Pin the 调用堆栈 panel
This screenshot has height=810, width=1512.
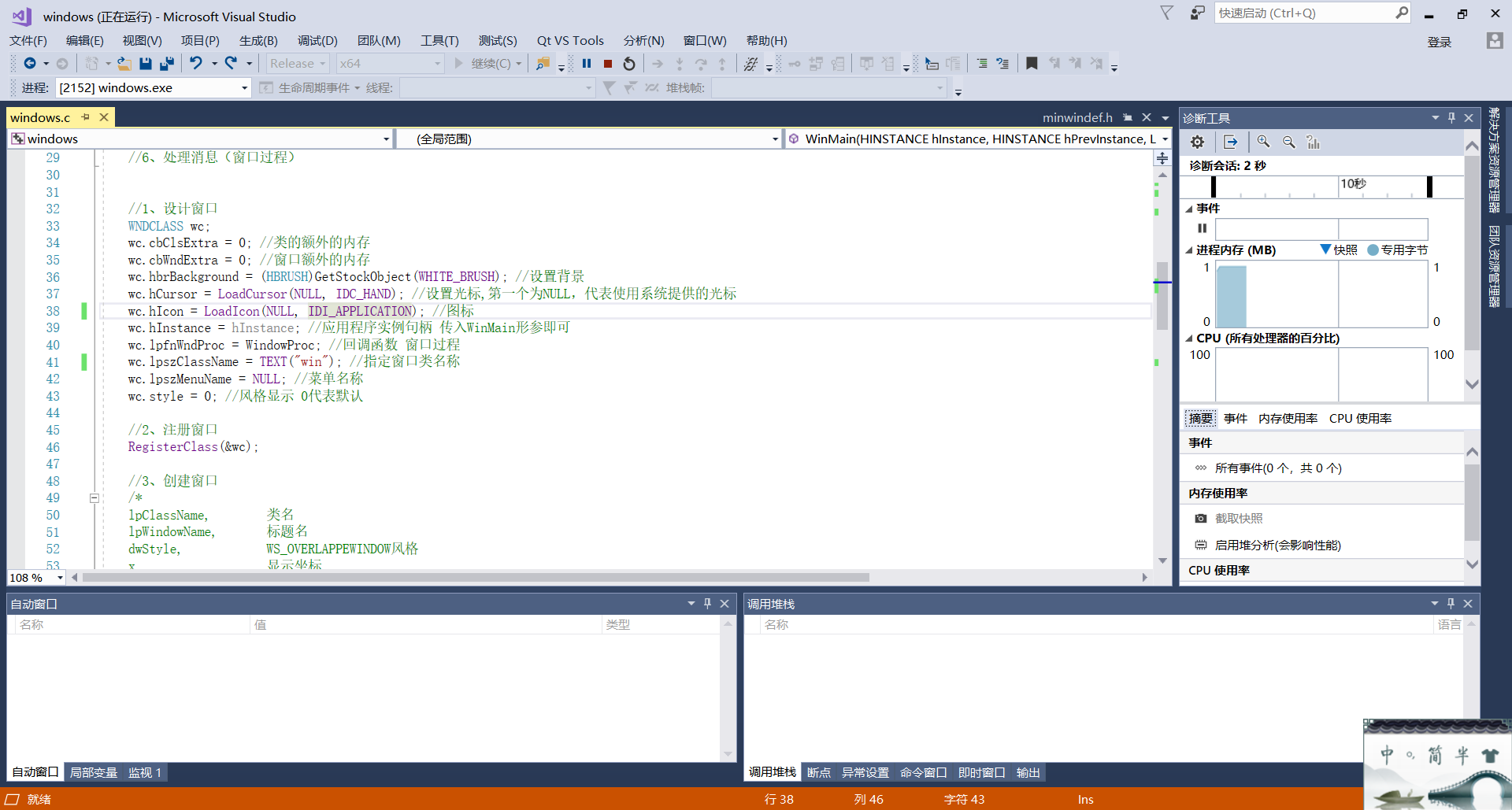tap(1451, 604)
